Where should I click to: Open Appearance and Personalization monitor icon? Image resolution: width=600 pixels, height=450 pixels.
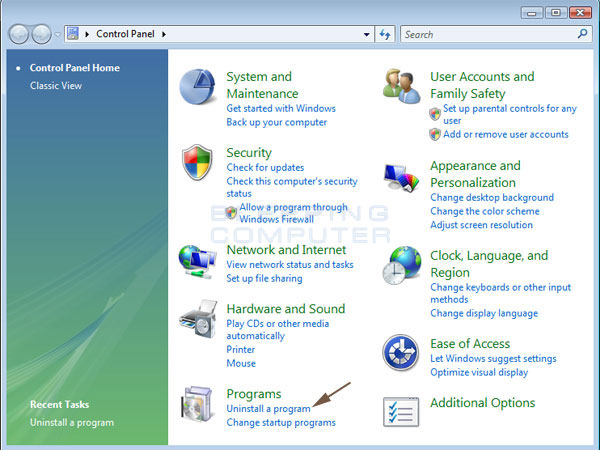click(x=401, y=177)
